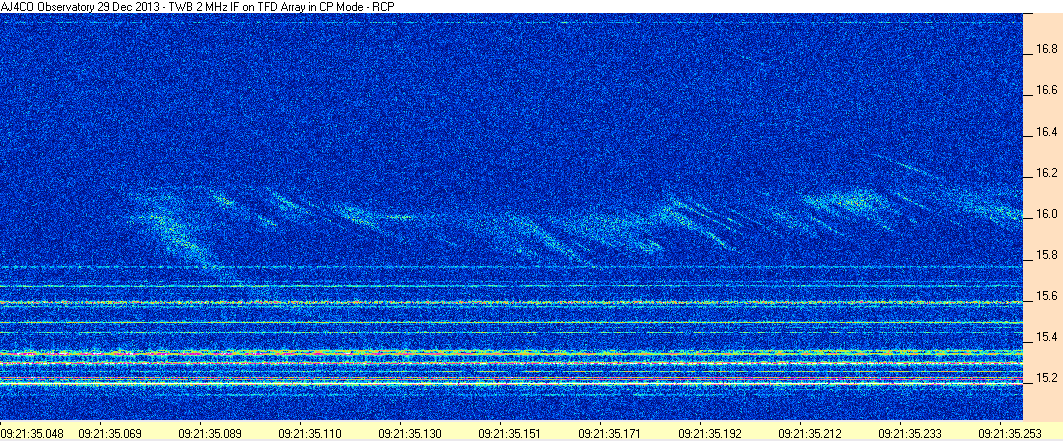Image resolution: width=1063 pixels, height=441 pixels.
Task: Select the 16.6 frequency axis label
Action: point(1047,90)
